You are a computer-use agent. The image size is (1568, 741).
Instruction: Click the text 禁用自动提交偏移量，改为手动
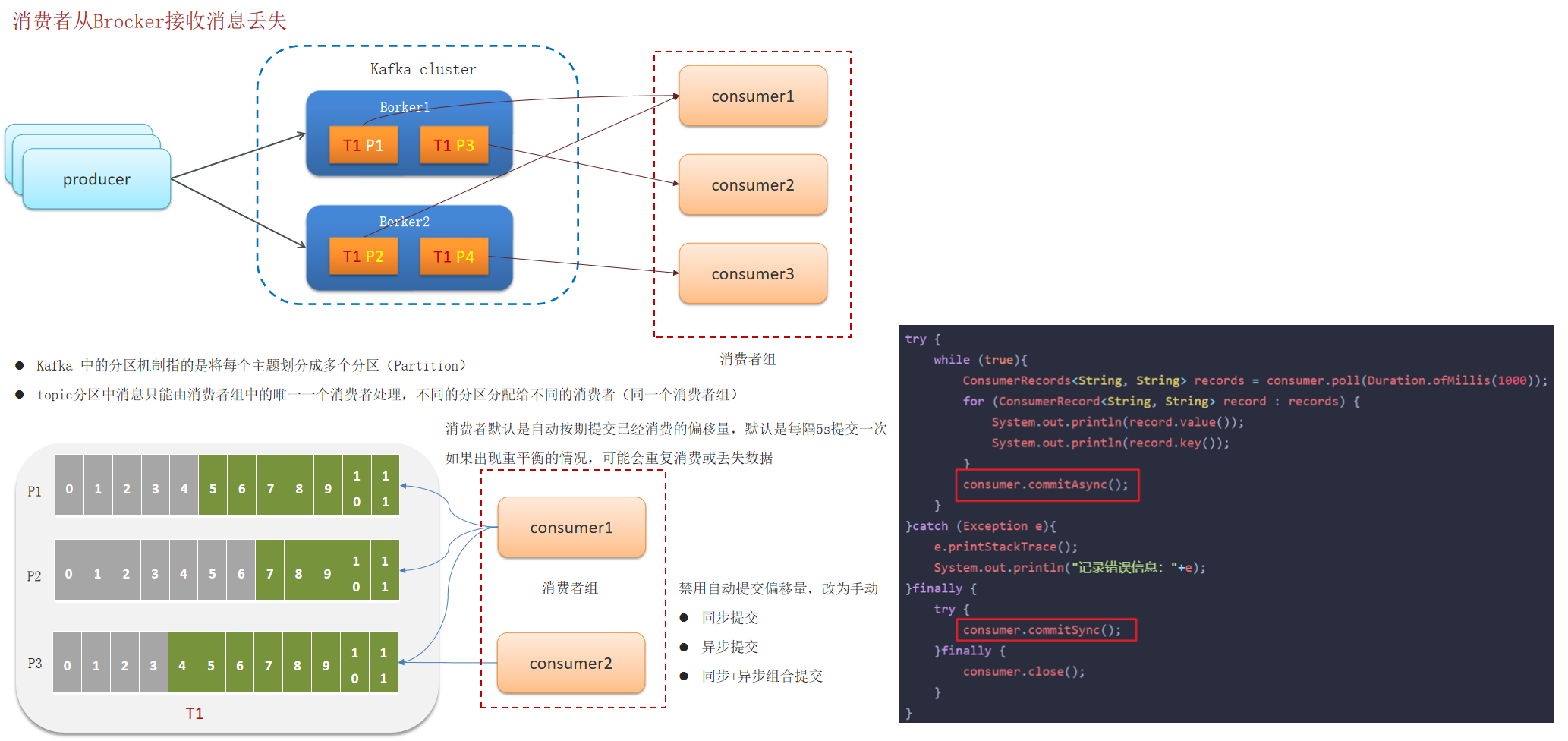[778, 588]
